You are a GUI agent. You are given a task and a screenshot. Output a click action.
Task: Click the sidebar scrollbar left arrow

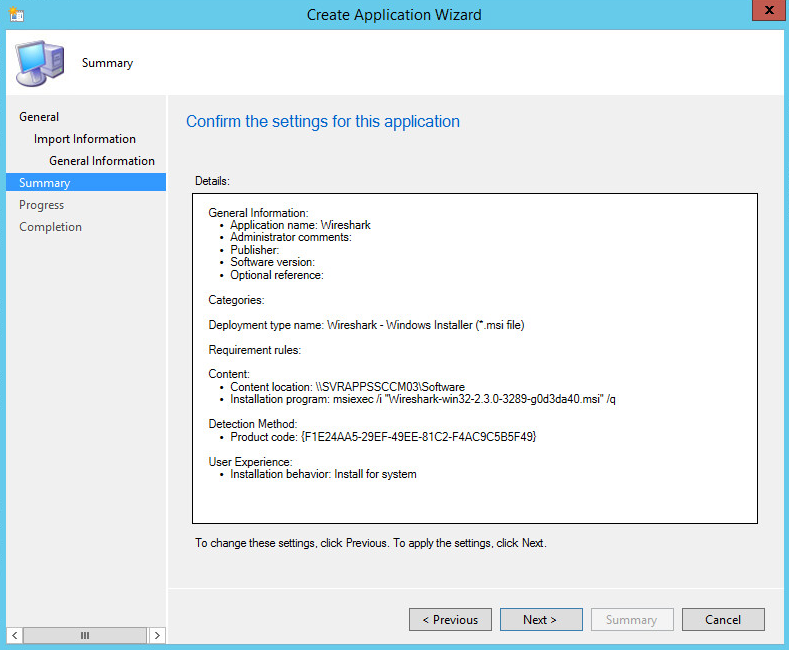coord(15,635)
